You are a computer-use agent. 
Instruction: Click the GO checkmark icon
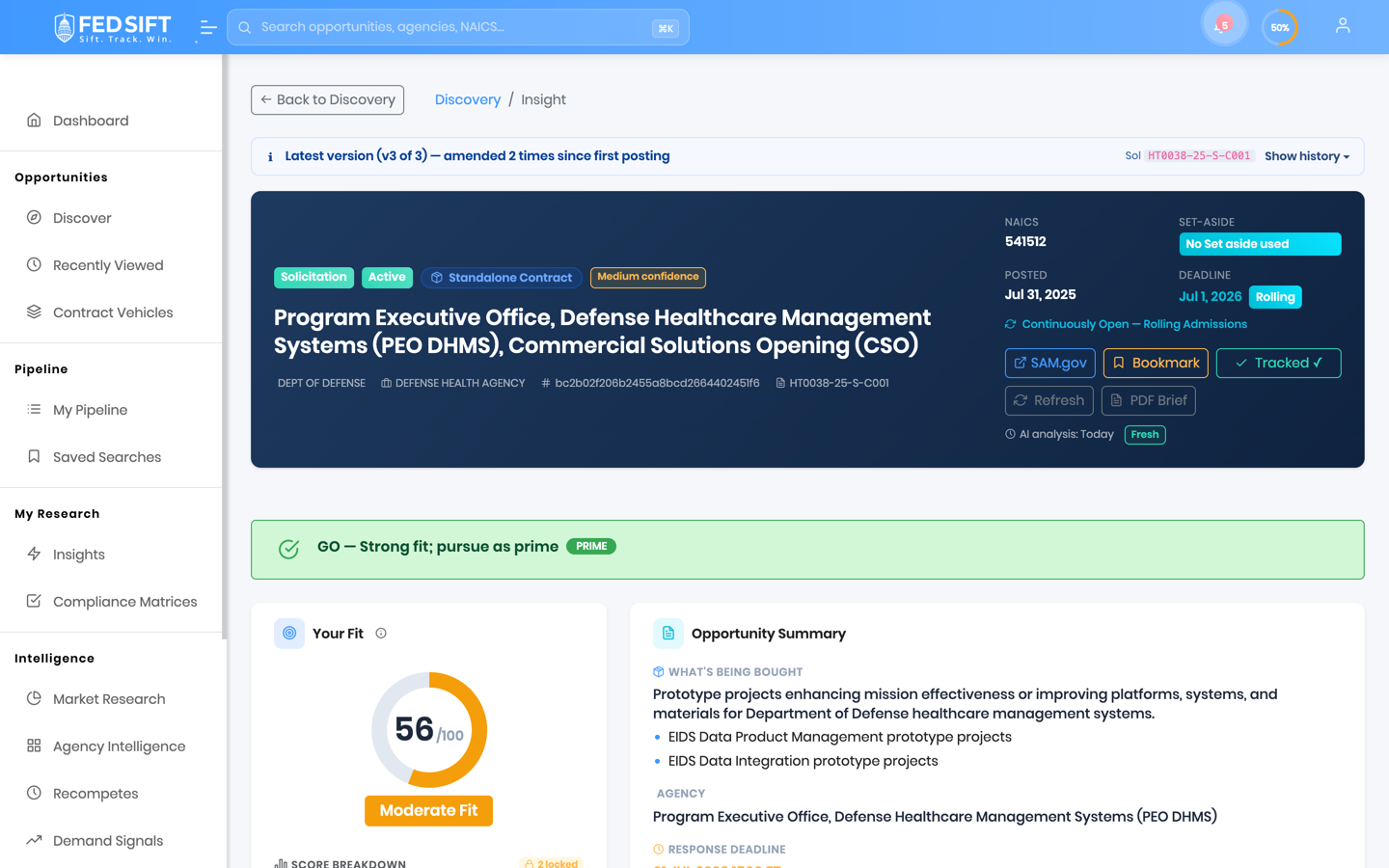tap(288, 549)
